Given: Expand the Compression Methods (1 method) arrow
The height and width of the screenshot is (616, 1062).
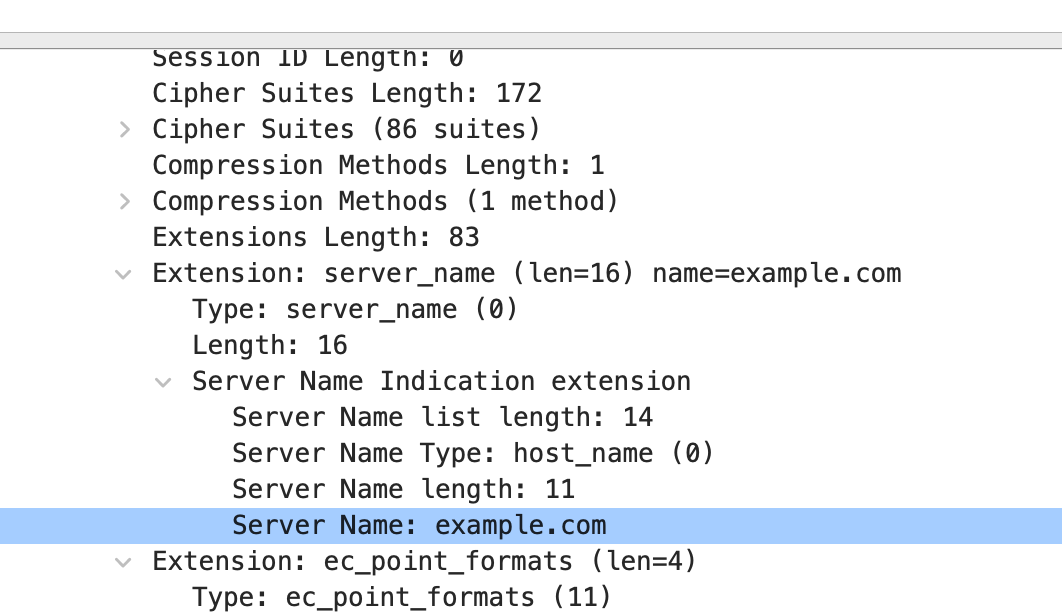Looking at the screenshot, I should (124, 202).
